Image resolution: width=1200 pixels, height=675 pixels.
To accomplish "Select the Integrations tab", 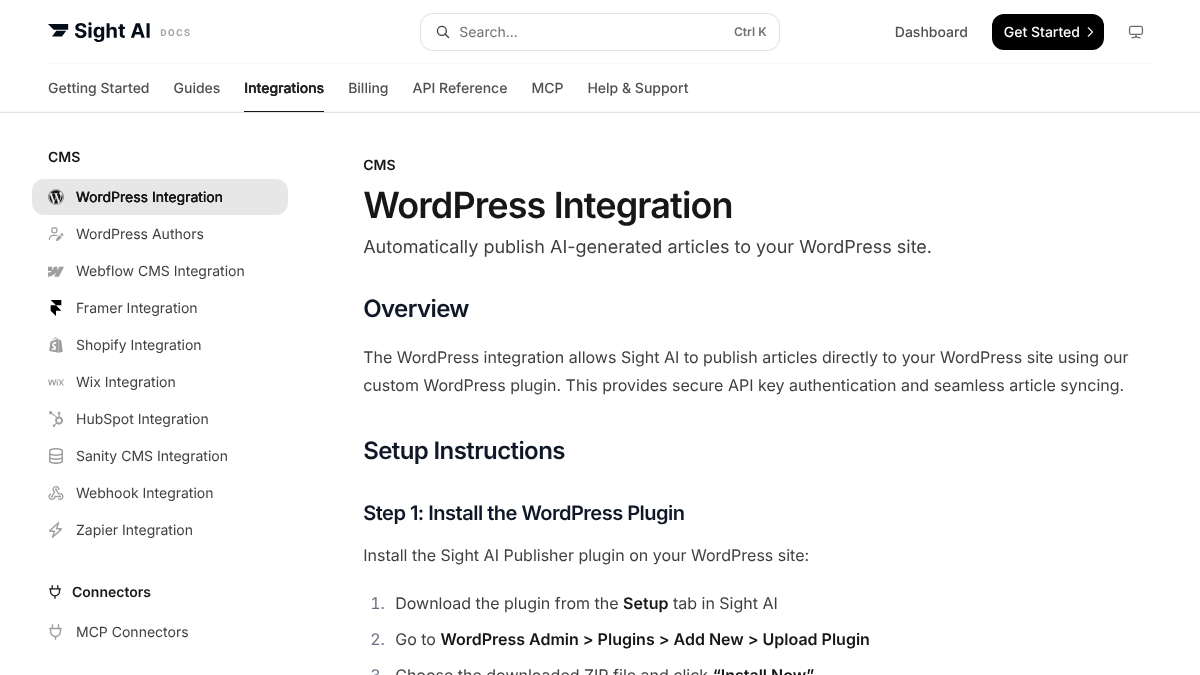I will pyautogui.click(x=284, y=88).
